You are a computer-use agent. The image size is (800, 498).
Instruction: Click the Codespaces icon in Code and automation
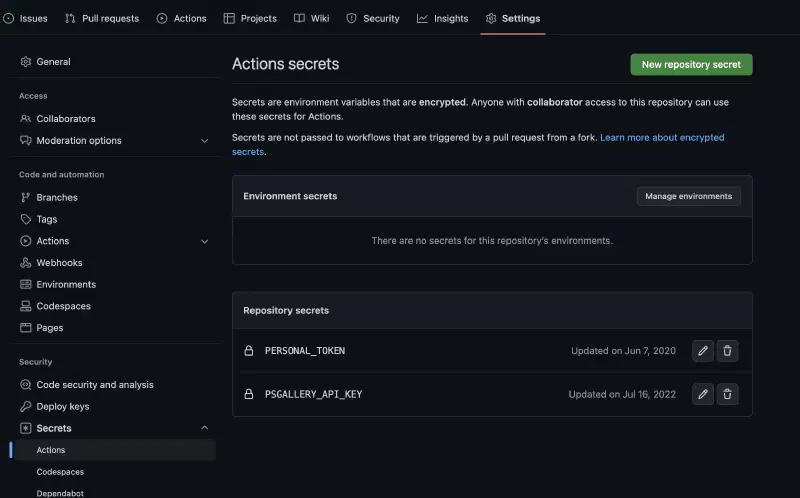point(26,306)
